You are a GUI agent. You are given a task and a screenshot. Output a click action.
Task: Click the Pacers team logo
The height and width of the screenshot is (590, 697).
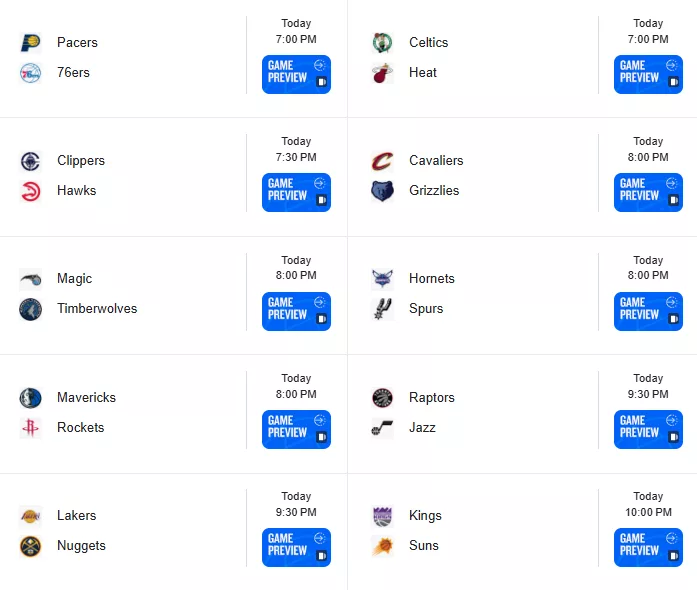coord(31,43)
